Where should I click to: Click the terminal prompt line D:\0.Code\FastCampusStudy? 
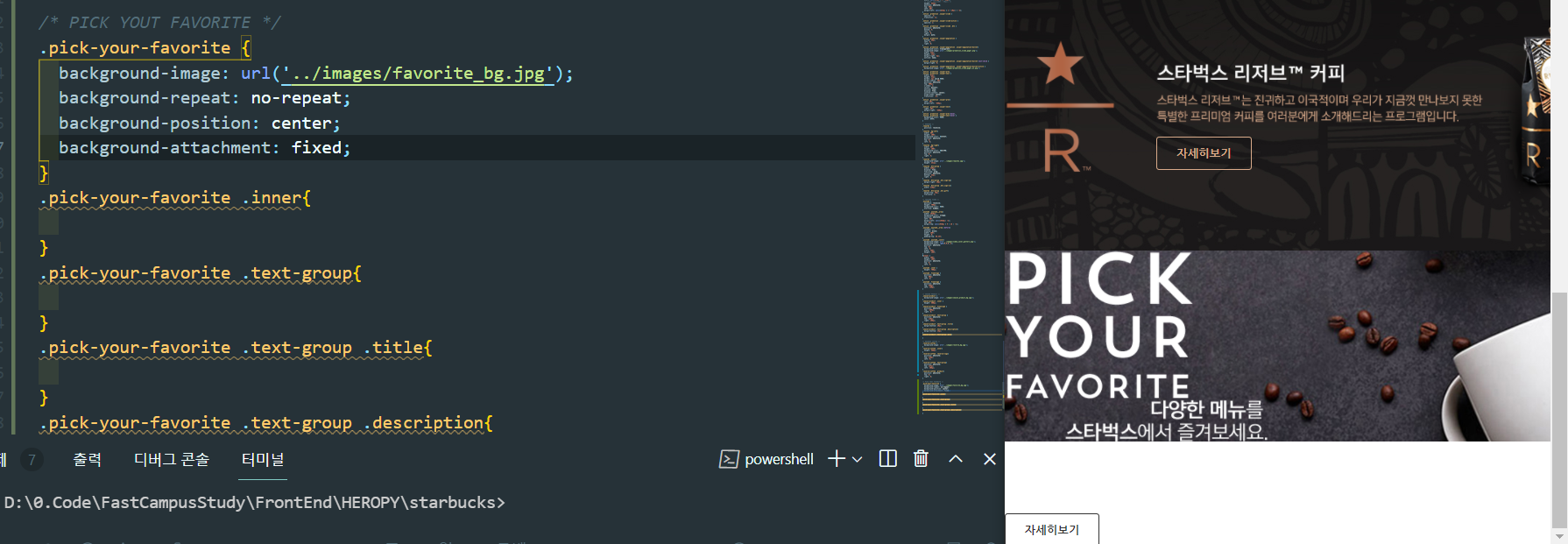coord(254,502)
